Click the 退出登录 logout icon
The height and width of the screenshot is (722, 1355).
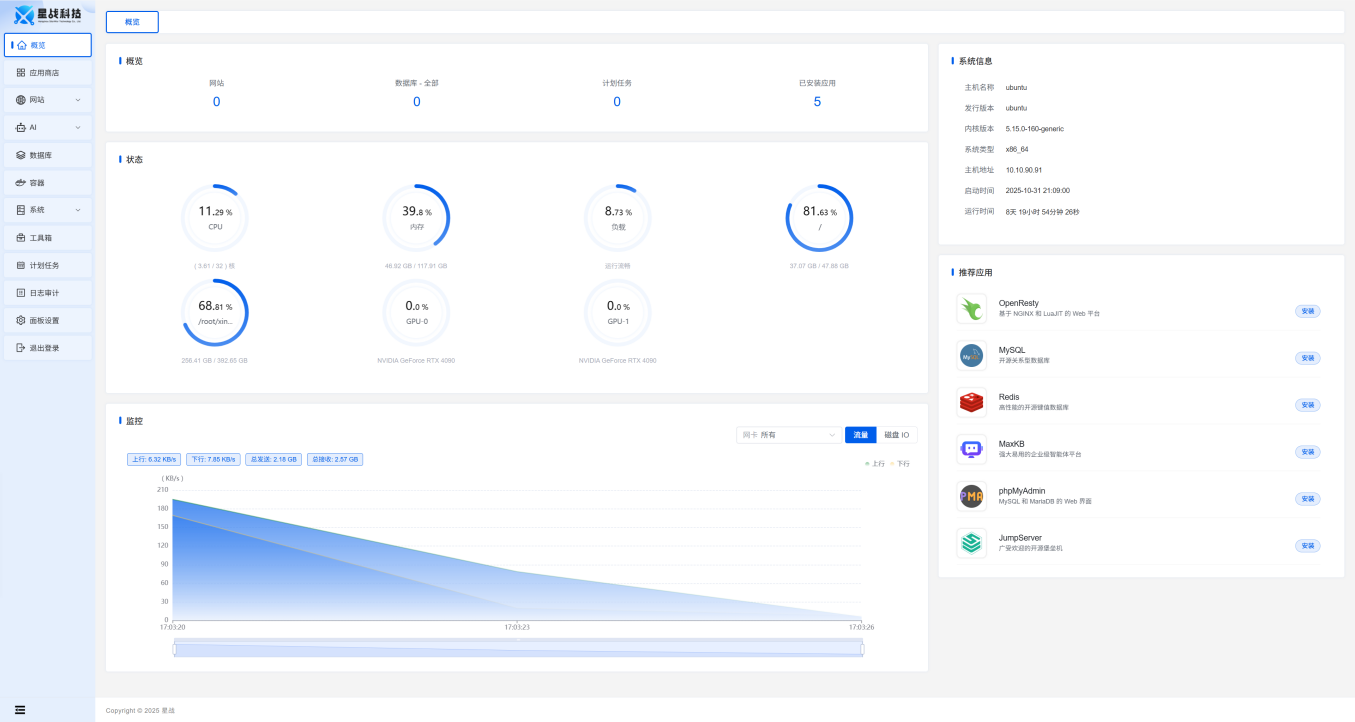[x=21, y=348]
